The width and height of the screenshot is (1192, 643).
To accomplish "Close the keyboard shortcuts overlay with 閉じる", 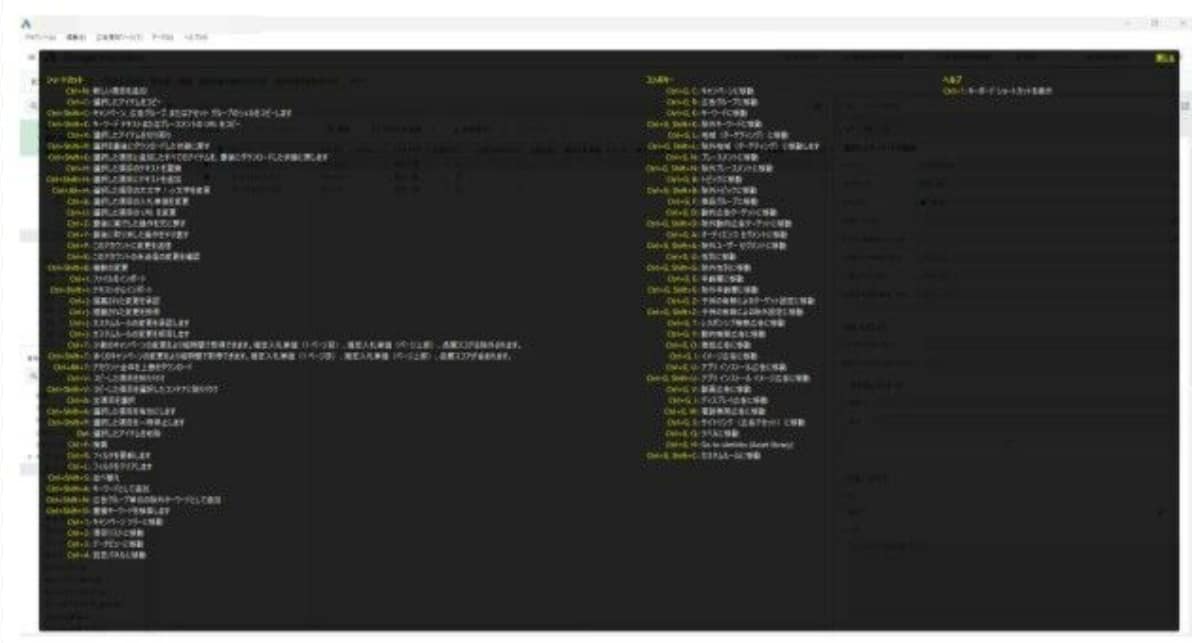I will click(x=1164, y=58).
